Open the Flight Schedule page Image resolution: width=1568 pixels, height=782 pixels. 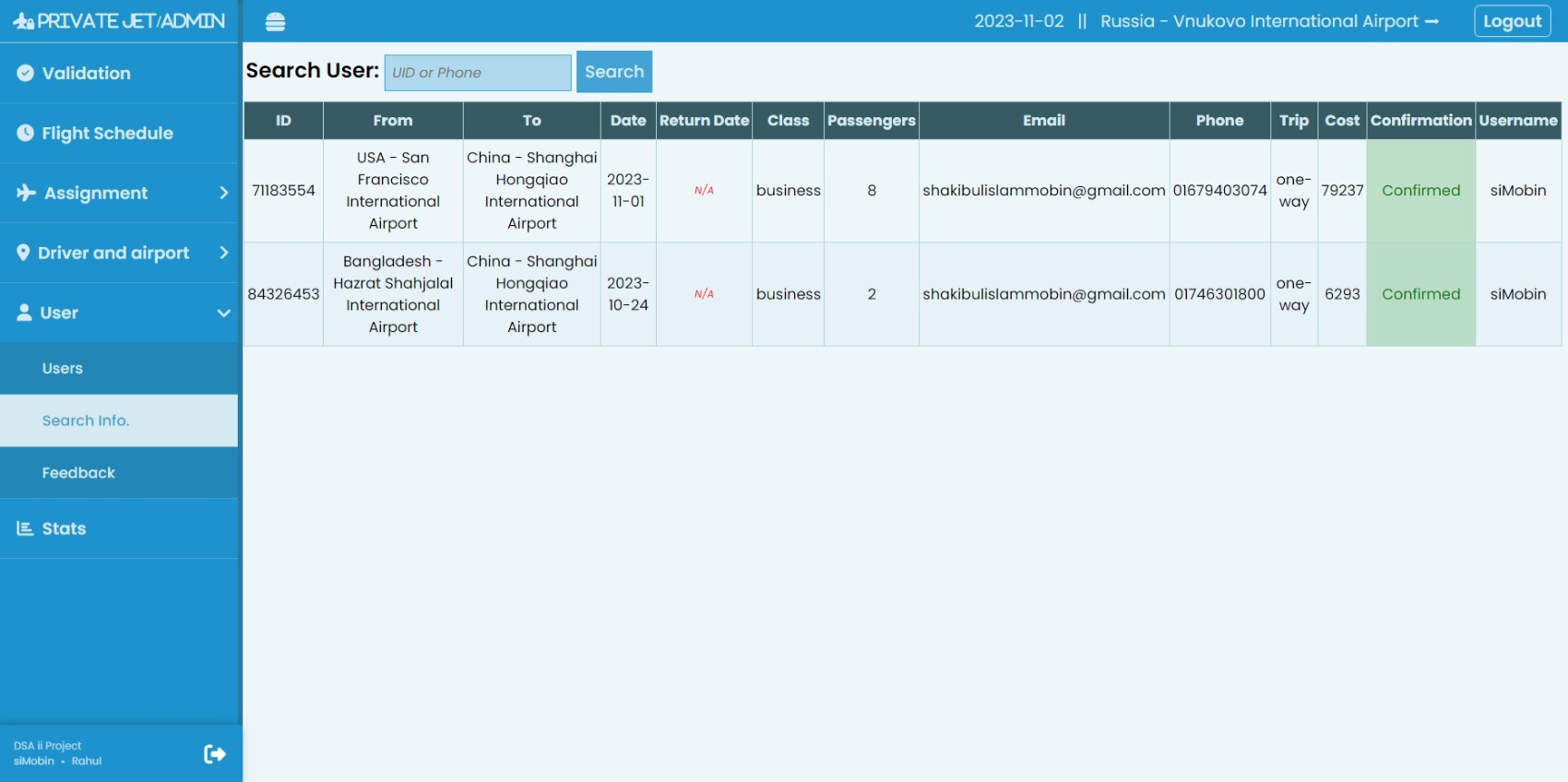(x=119, y=133)
